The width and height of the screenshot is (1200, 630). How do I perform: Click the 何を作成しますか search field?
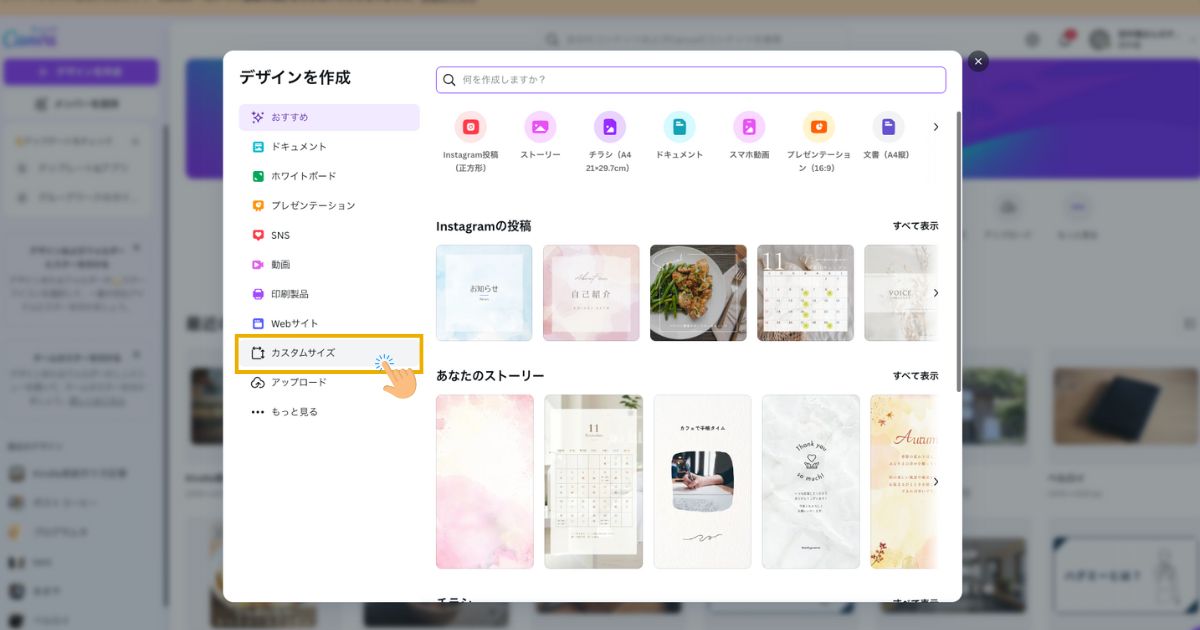[690, 78]
